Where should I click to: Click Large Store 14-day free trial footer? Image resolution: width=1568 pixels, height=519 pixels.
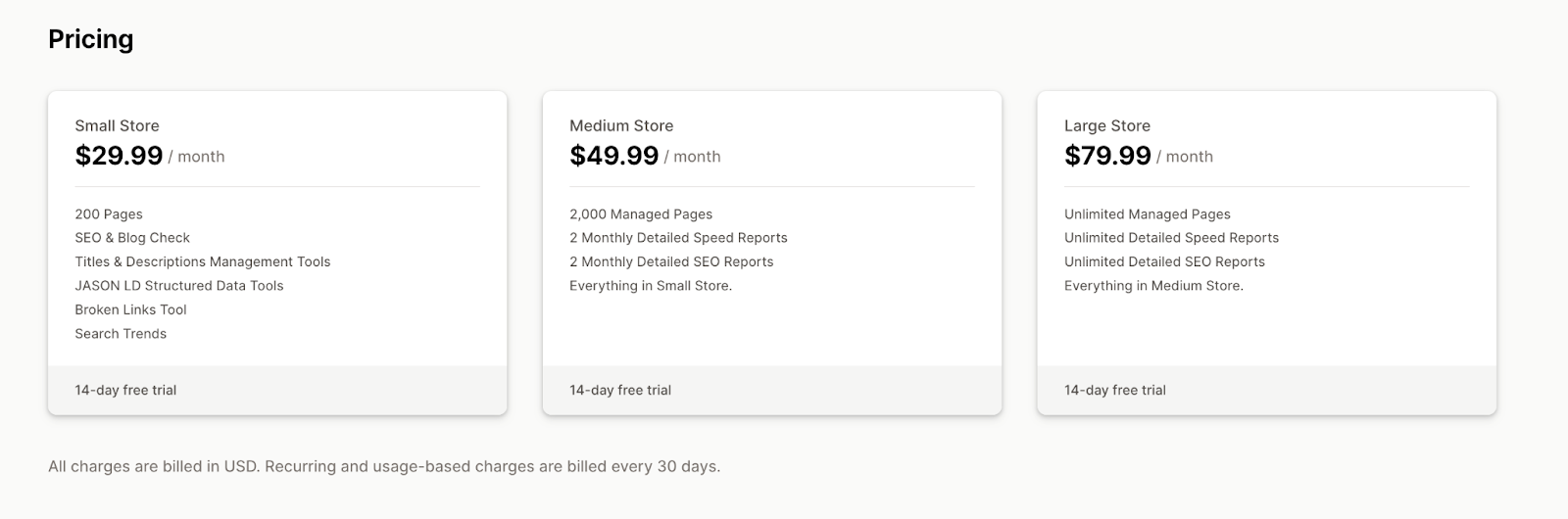pyautogui.click(x=1115, y=390)
